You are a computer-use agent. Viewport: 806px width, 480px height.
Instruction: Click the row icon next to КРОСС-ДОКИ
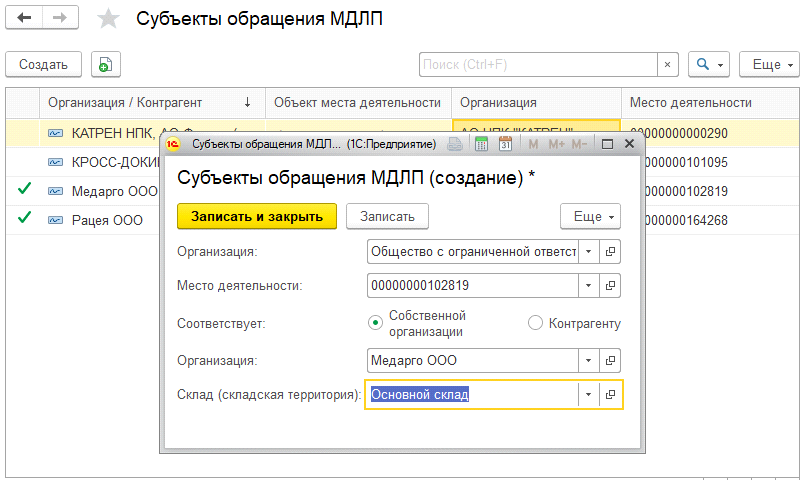(55, 162)
